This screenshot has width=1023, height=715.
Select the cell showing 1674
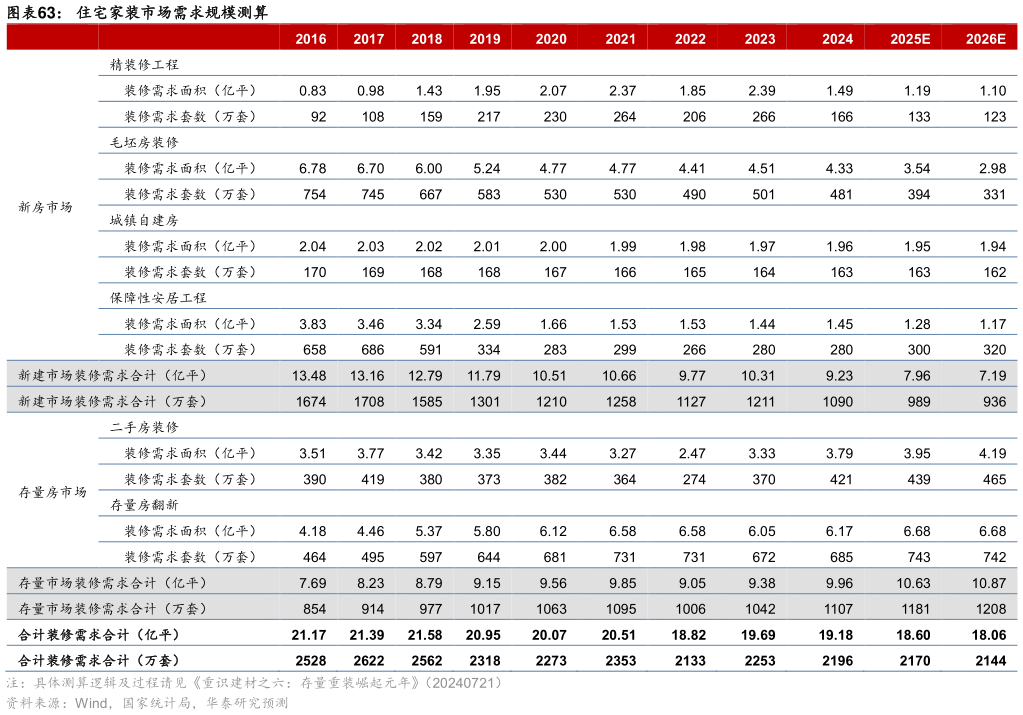(x=310, y=402)
